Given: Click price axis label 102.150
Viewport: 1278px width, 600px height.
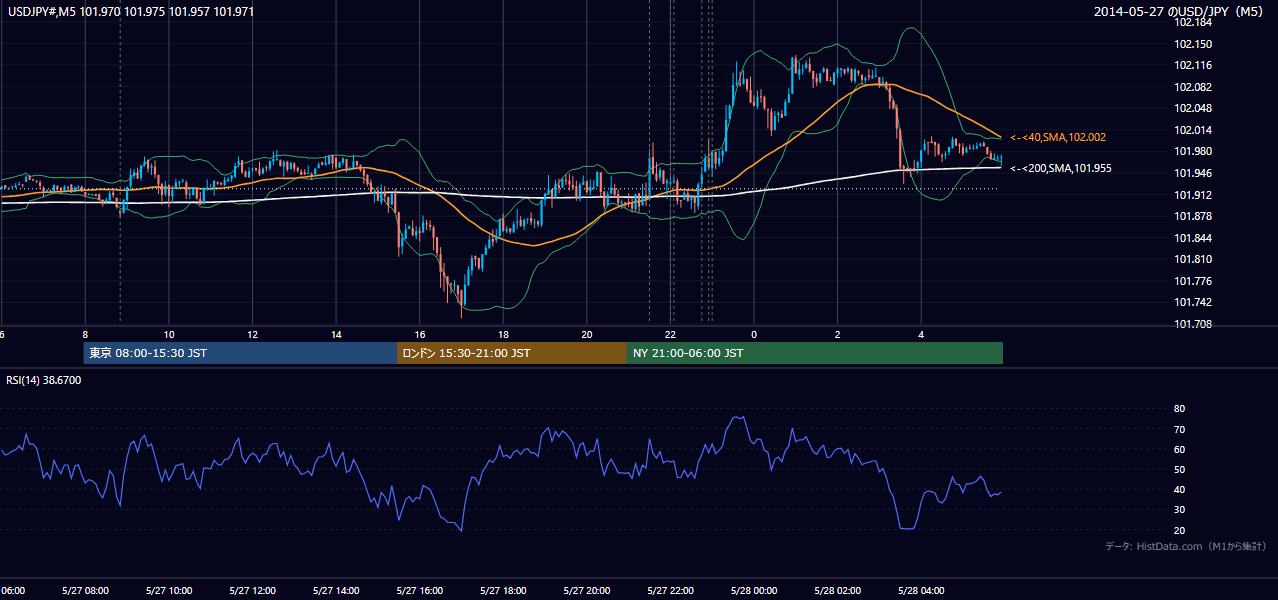Looking at the screenshot, I should coord(1194,44).
